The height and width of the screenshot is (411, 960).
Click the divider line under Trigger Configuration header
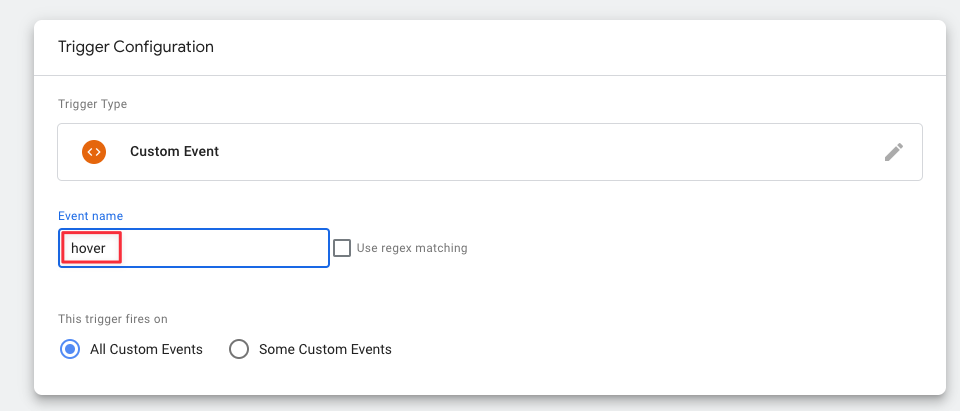[x=490, y=75]
